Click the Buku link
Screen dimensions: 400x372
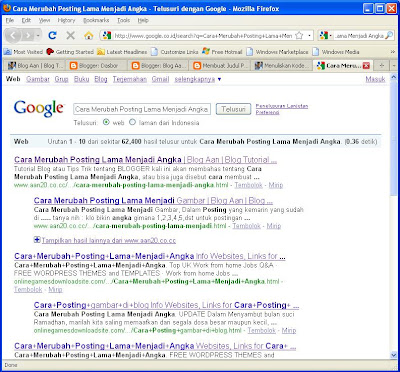point(81,79)
